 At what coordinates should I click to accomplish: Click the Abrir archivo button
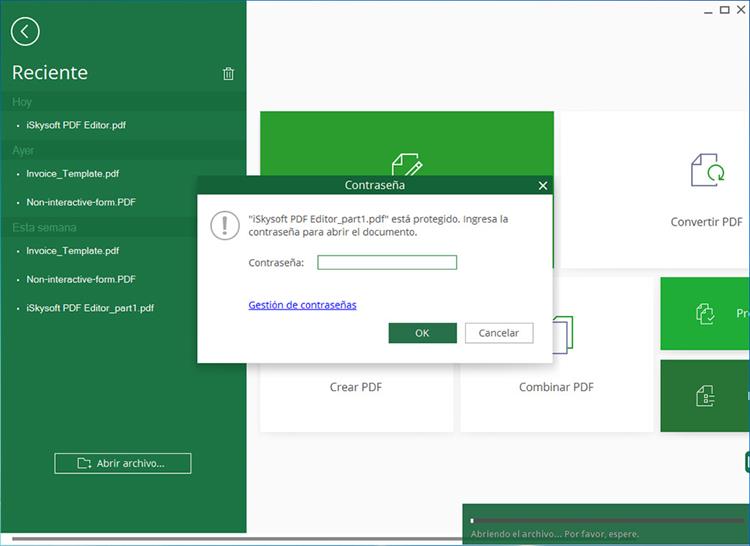(122, 463)
